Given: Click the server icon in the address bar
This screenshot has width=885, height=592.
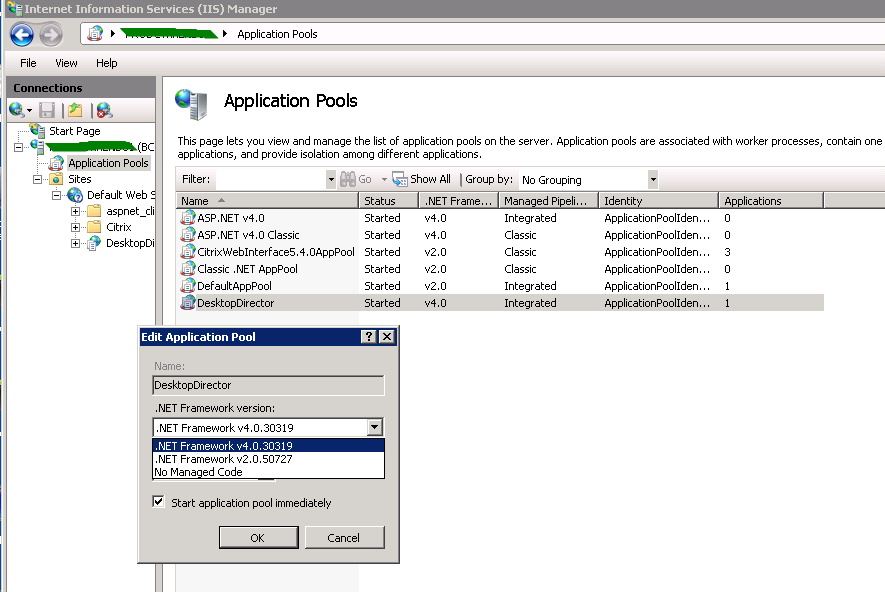Looking at the screenshot, I should pyautogui.click(x=95, y=34).
